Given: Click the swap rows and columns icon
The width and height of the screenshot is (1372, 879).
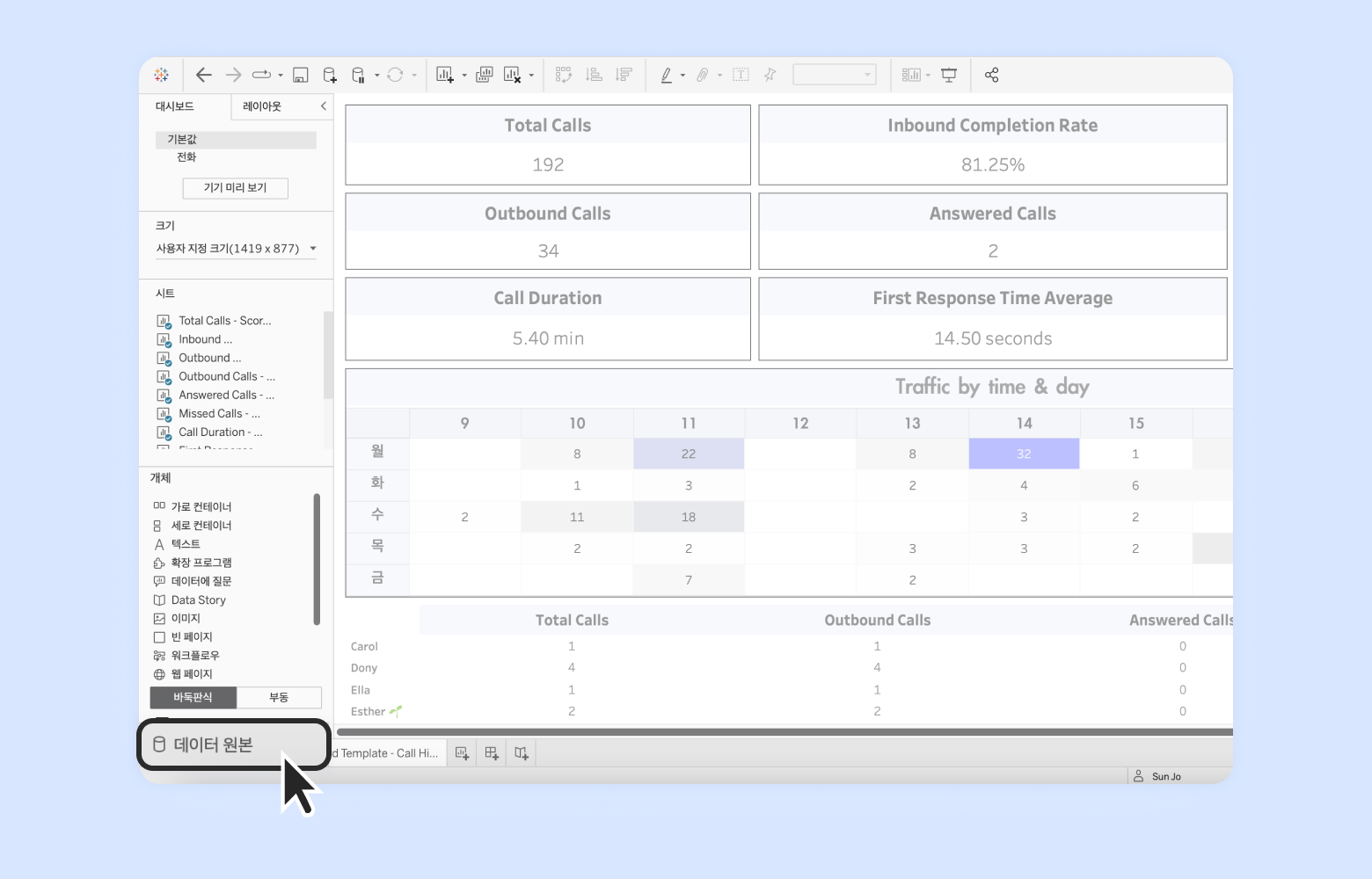Looking at the screenshot, I should point(564,75).
